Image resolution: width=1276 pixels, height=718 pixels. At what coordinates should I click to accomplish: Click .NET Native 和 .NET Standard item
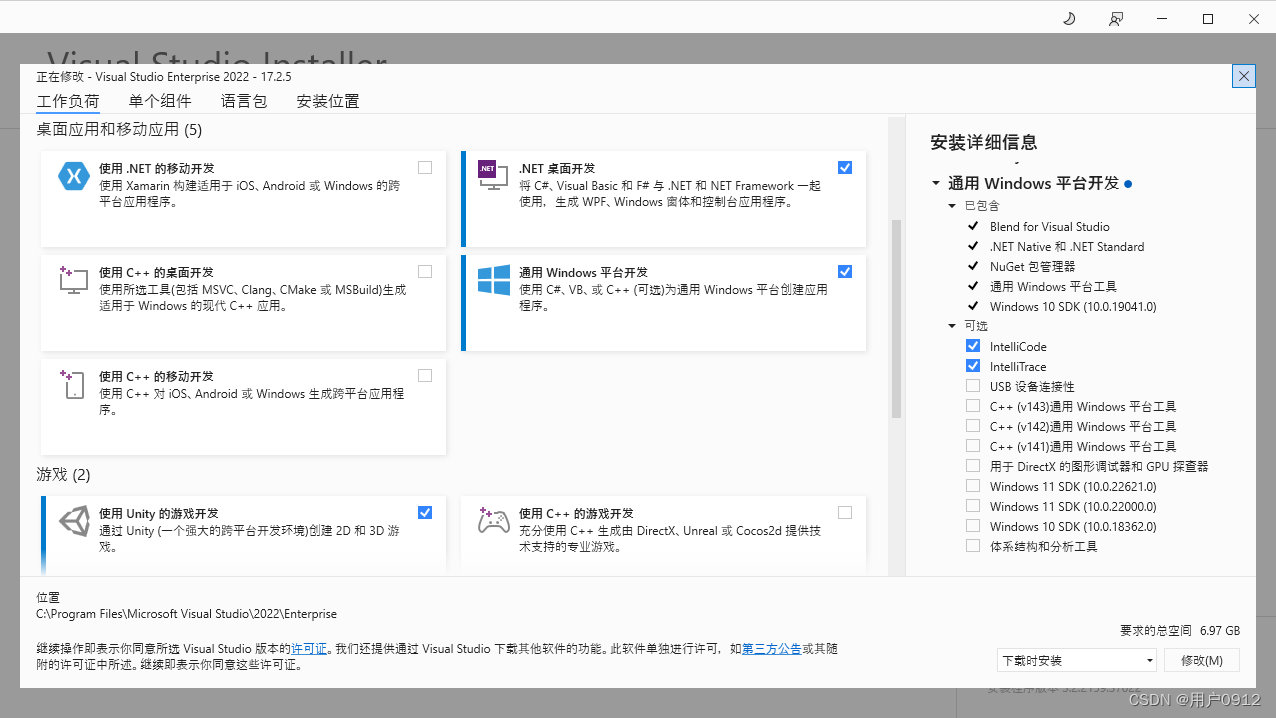1067,247
